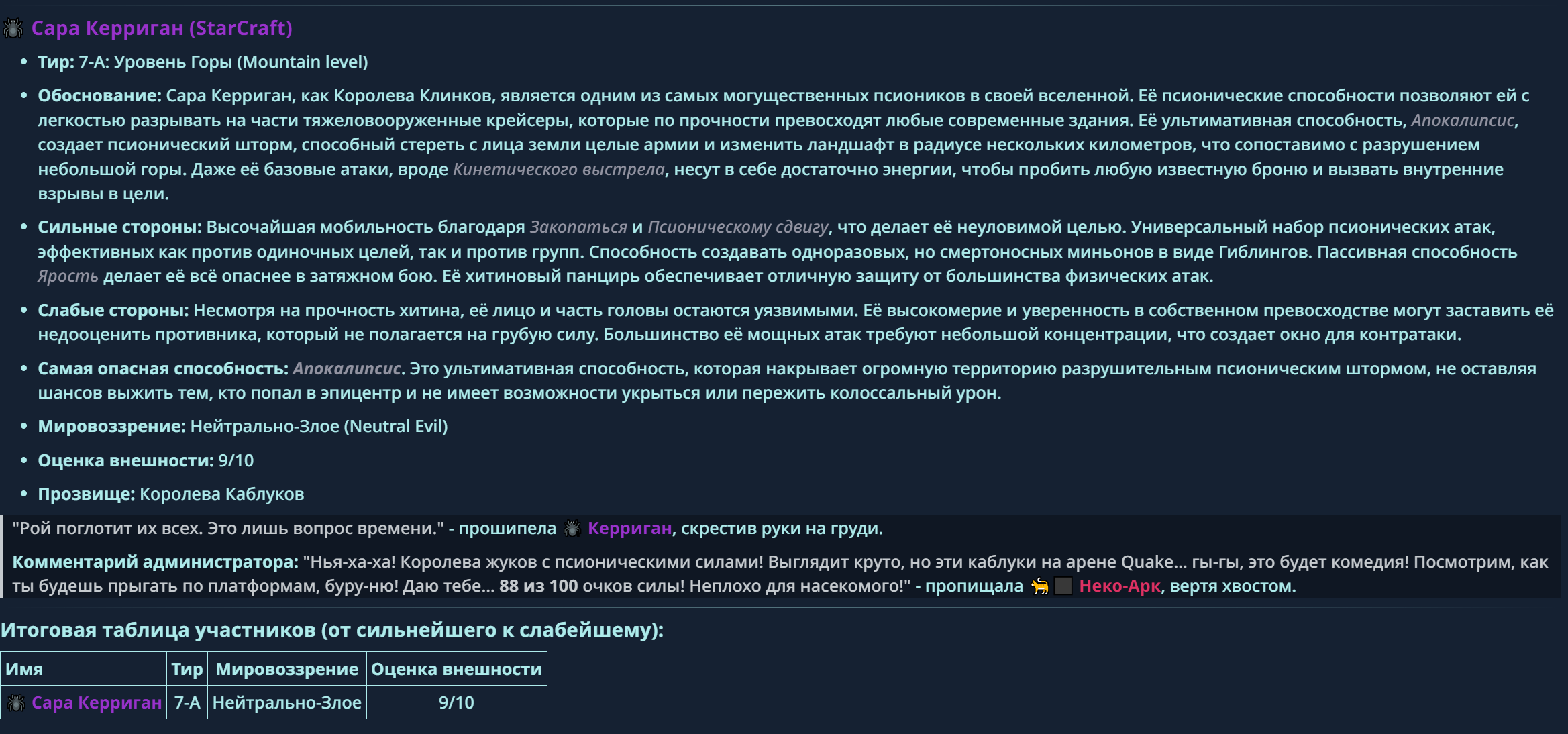Click the spider icon in the table's name cell
The height and width of the screenshot is (734, 1568).
[16, 703]
